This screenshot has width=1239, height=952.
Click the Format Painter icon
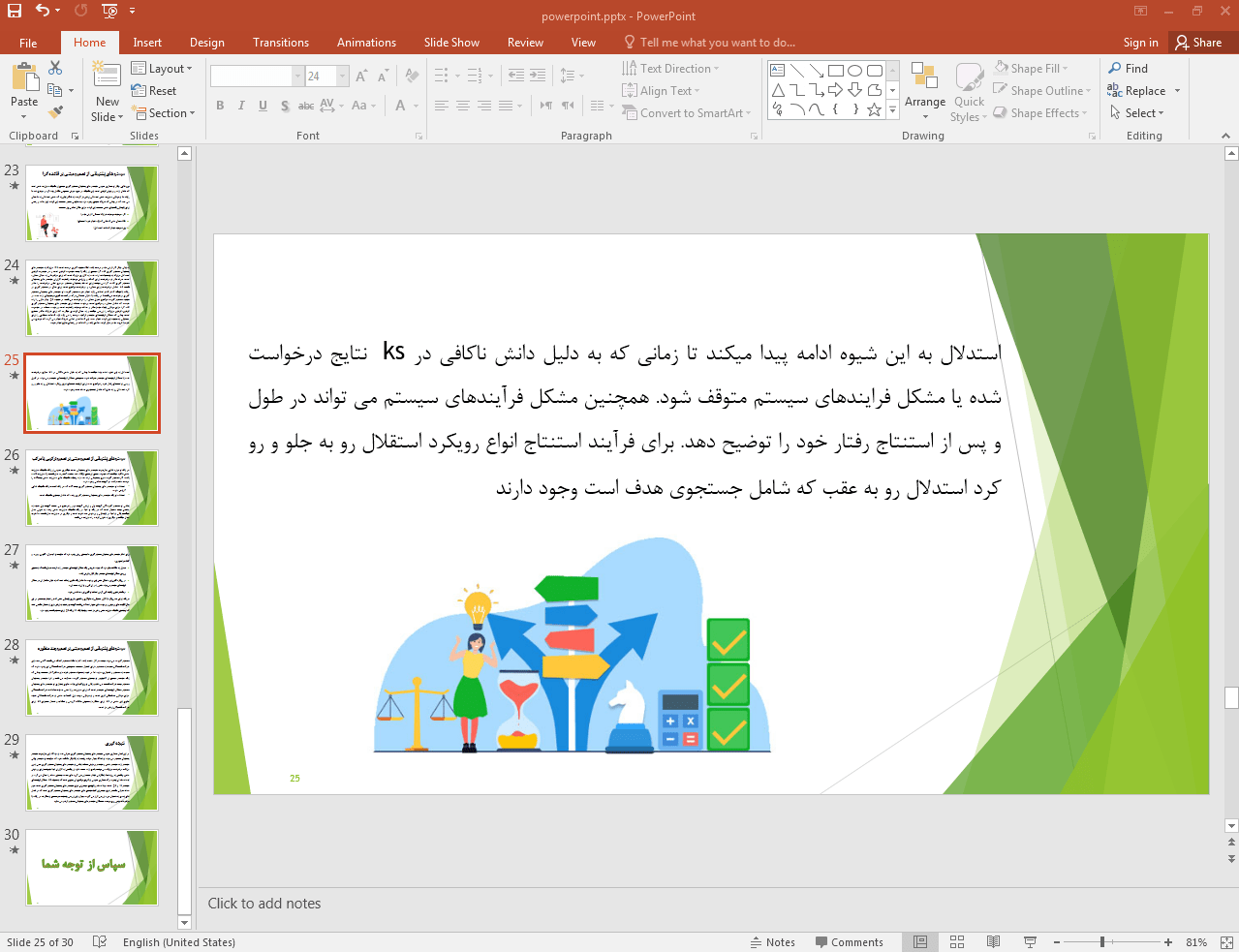pos(55,112)
